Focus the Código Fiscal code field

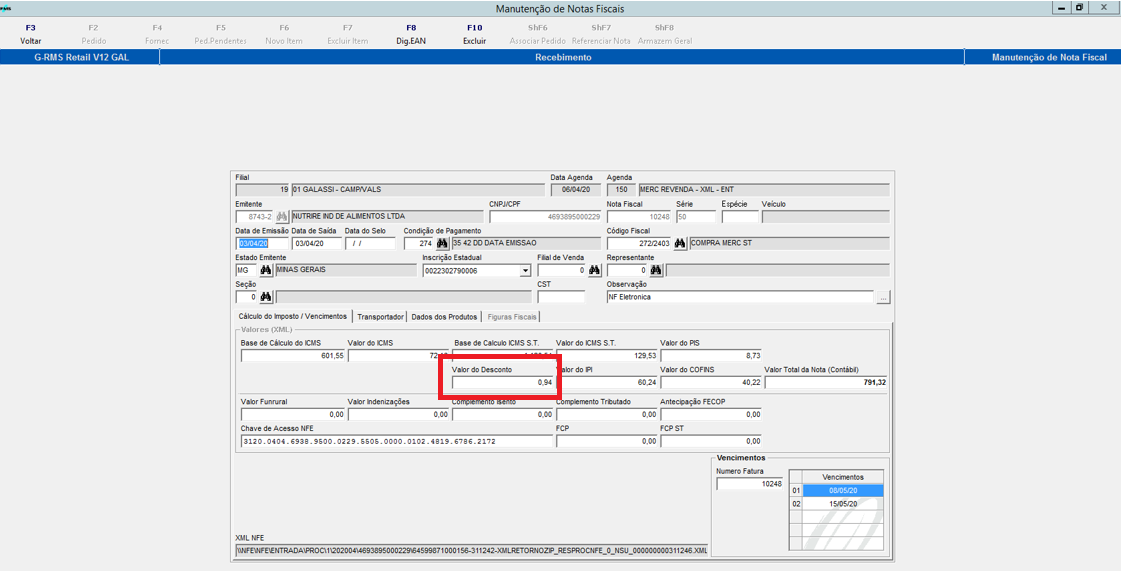640,244
